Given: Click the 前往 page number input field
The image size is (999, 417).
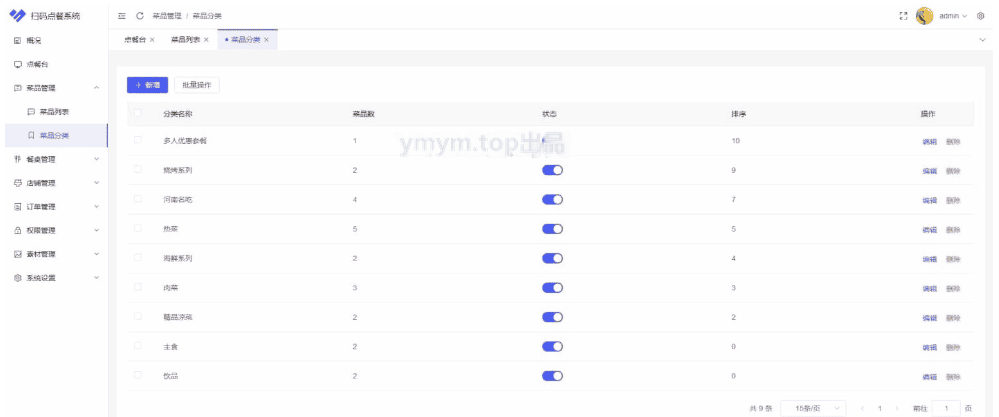Looking at the screenshot, I should coord(946,408).
